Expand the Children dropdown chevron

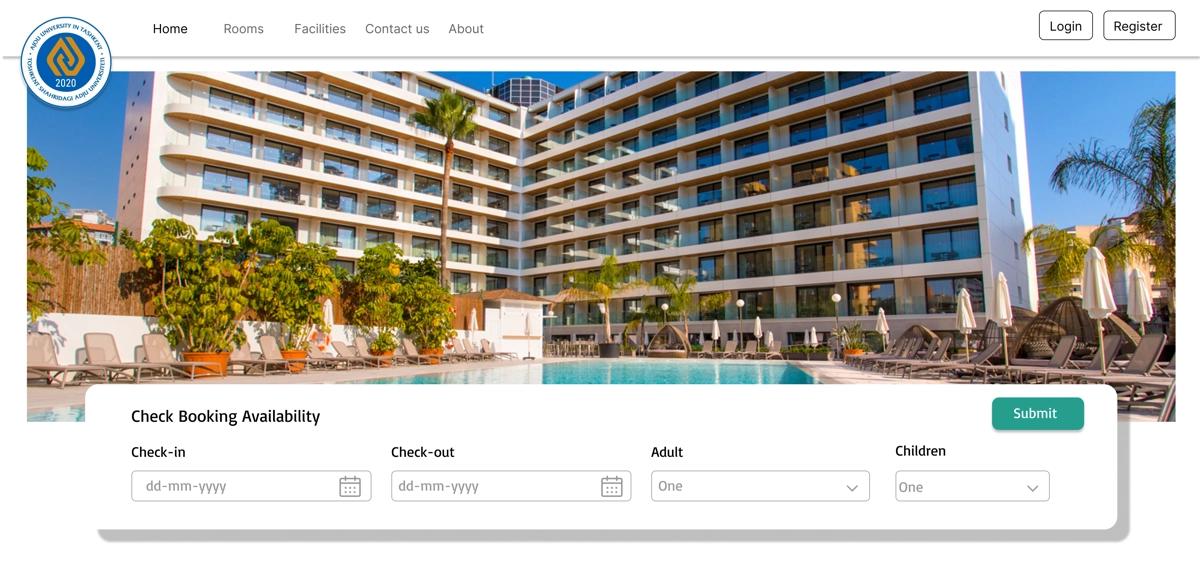coord(1032,488)
